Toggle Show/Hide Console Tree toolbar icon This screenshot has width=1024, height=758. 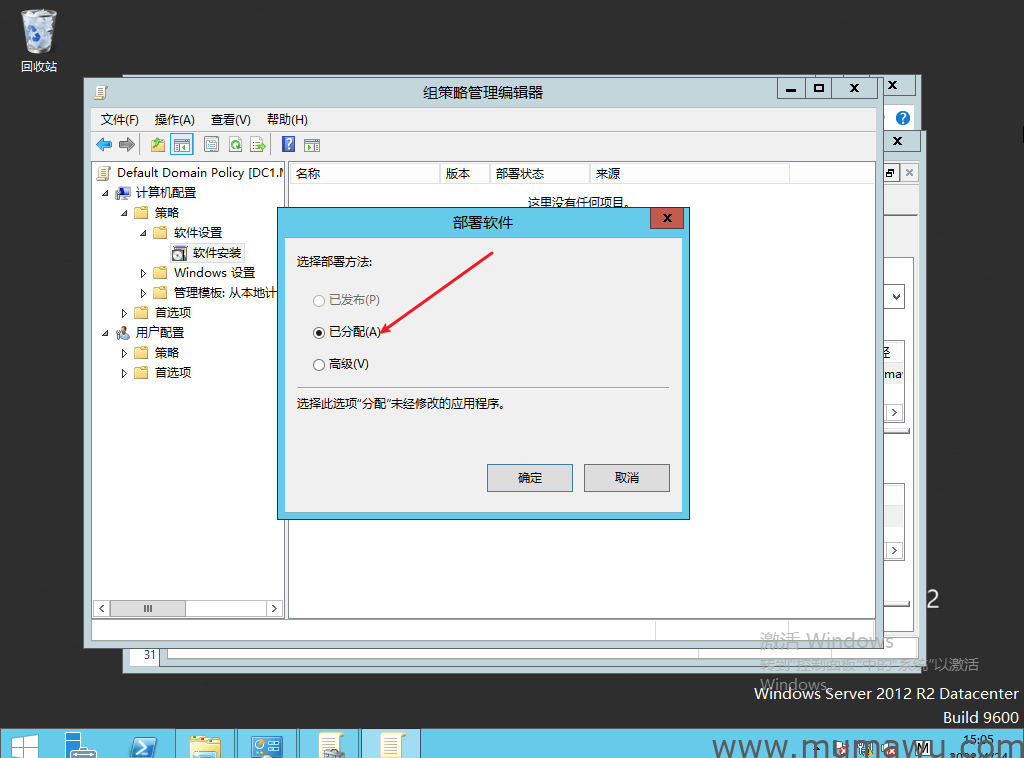pyautogui.click(x=181, y=144)
